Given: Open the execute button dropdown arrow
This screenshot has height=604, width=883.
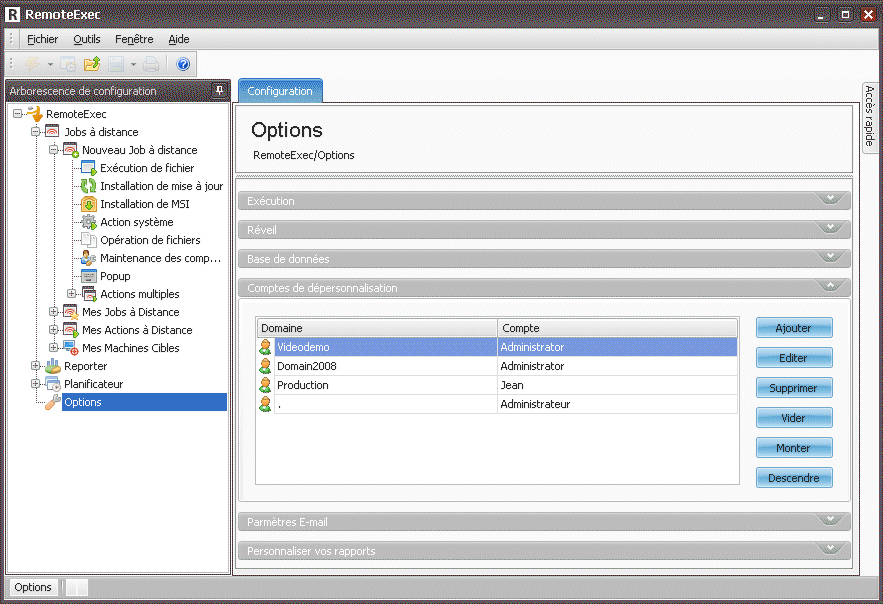Looking at the screenshot, I should (50, 65).
